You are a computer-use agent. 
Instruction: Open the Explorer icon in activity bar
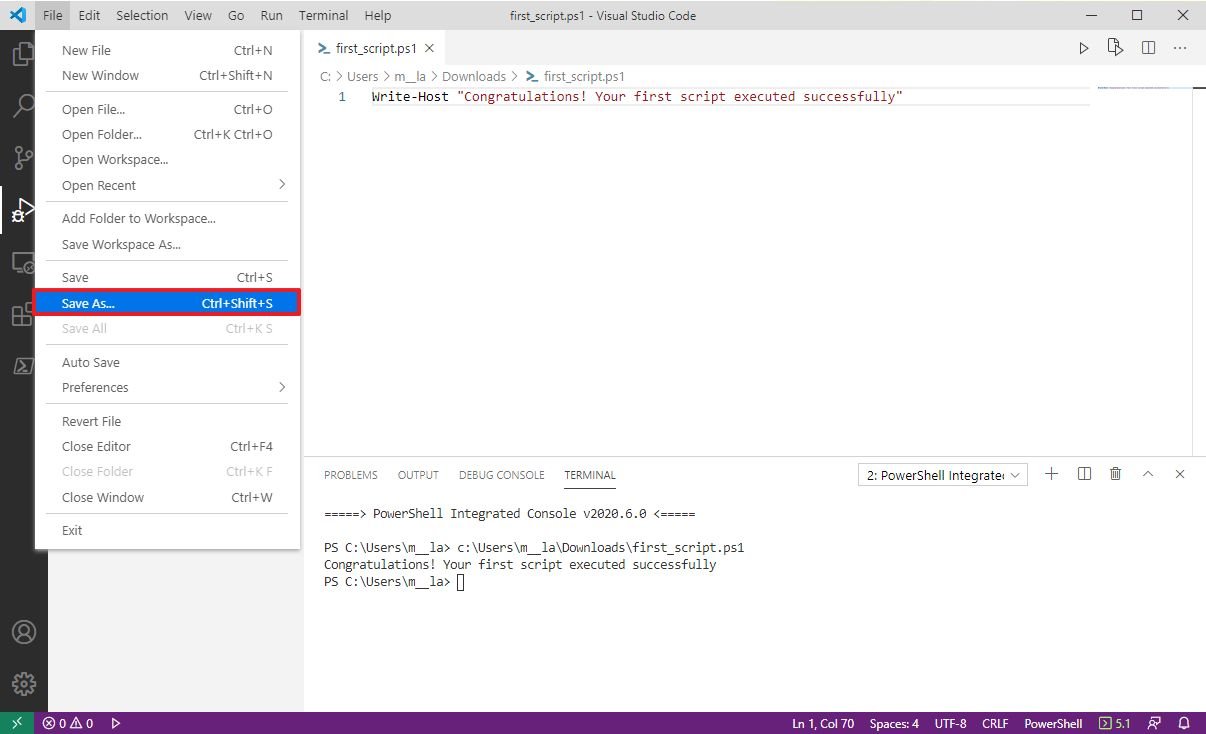(23, 54)
